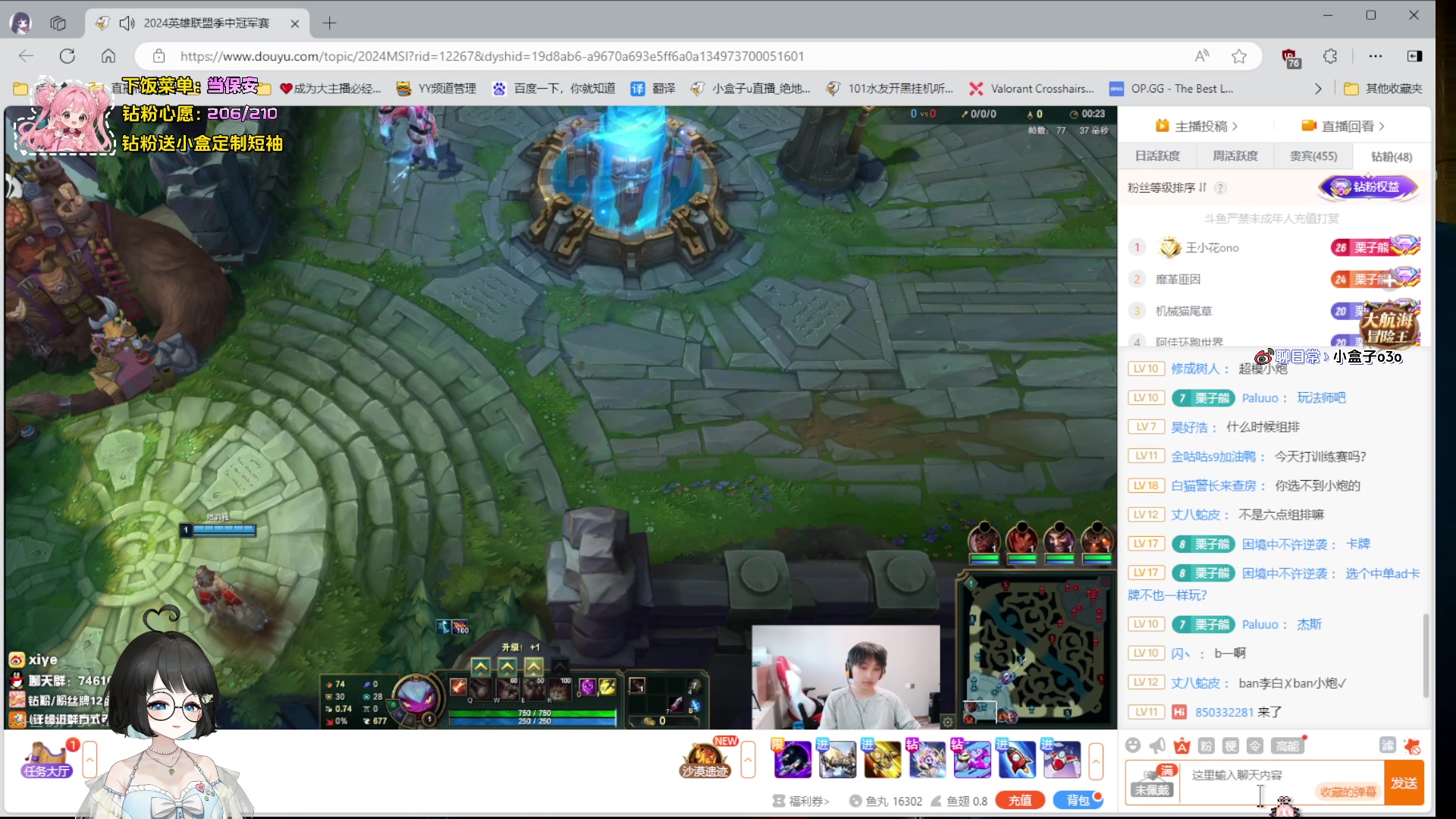Viewport: 1456px width, 819px height.
Task: Click the 粉 fan badge chat icon
Action: pyautogui.click(x=1206, y=746)
